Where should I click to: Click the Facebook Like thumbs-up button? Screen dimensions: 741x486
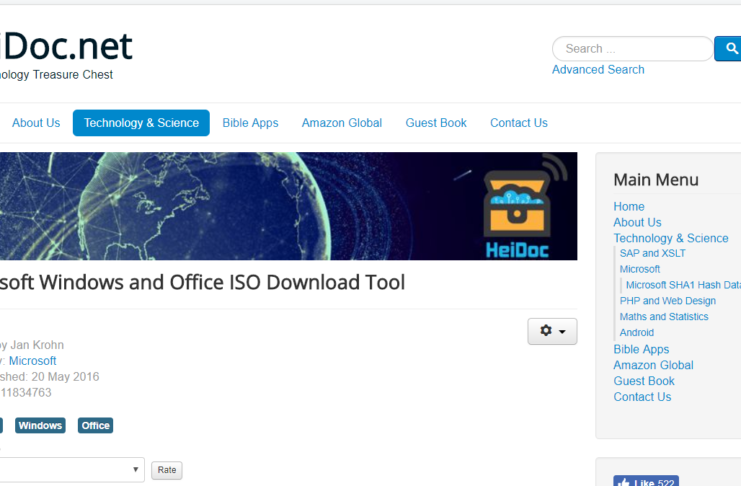pyautogui.click(x=646, y=481)
